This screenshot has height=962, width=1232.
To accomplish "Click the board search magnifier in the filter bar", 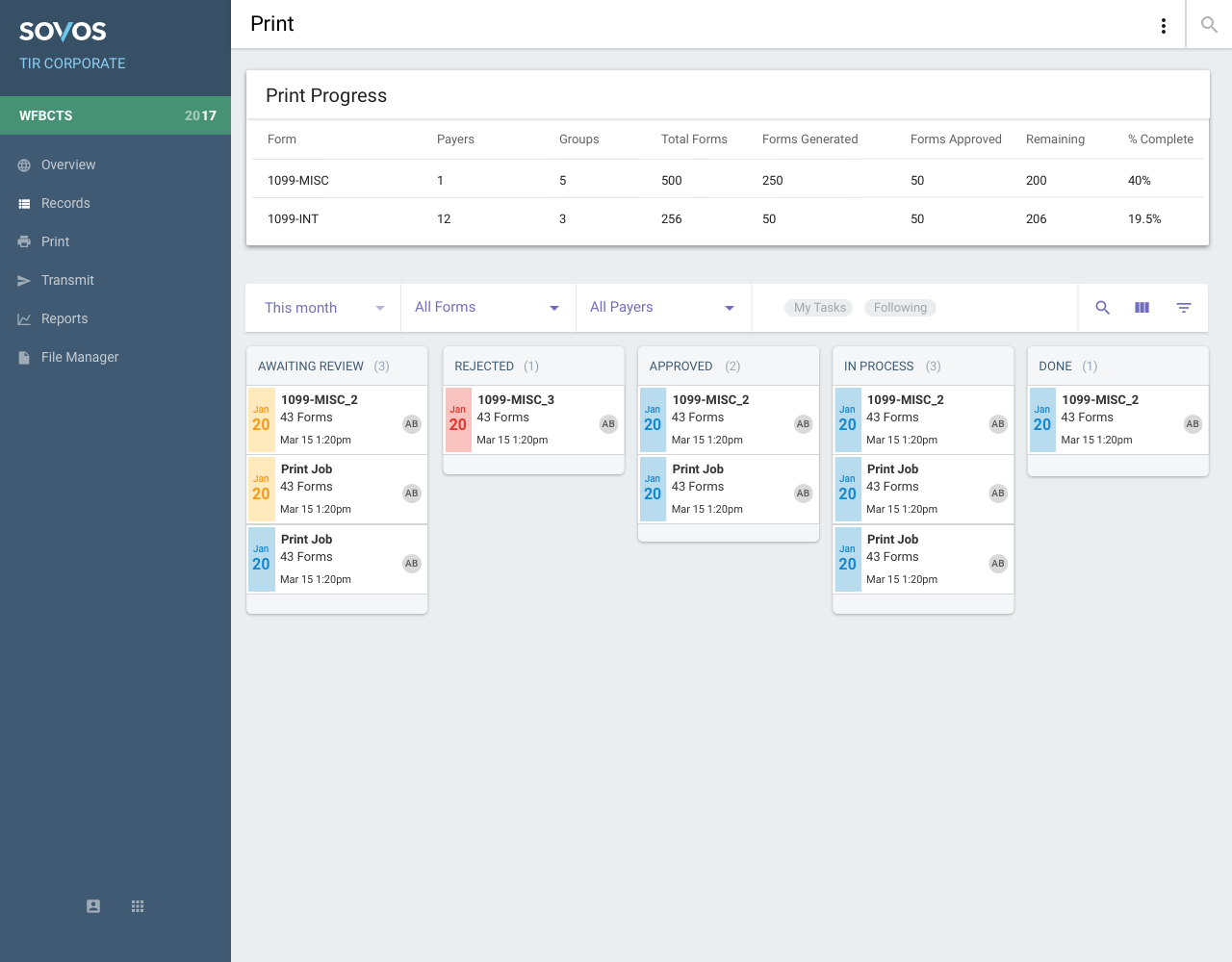I will (1103, 308).
